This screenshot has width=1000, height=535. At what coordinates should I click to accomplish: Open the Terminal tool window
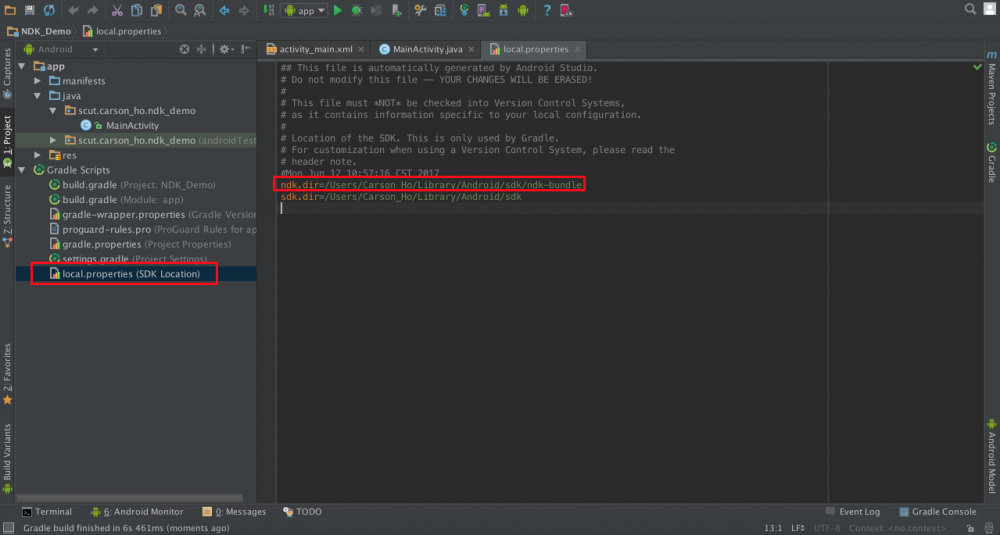47,511
